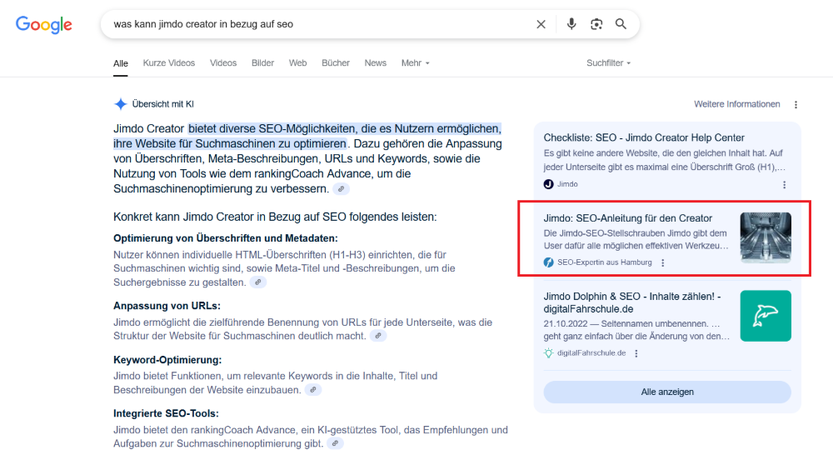Screen dimensions: 833x450
Task: Click the Google logo
Action: click(44, 24)
